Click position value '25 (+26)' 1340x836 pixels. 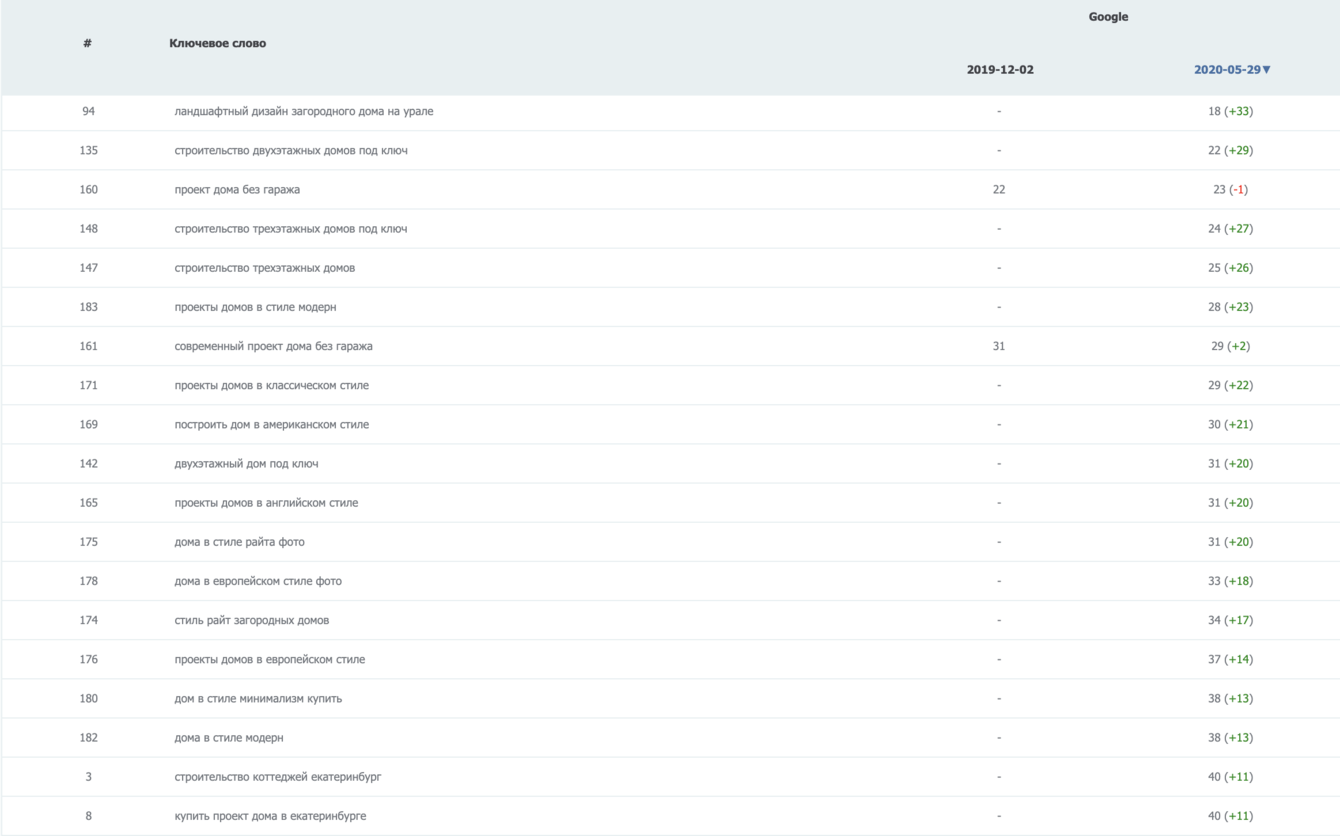[1230, 267]
